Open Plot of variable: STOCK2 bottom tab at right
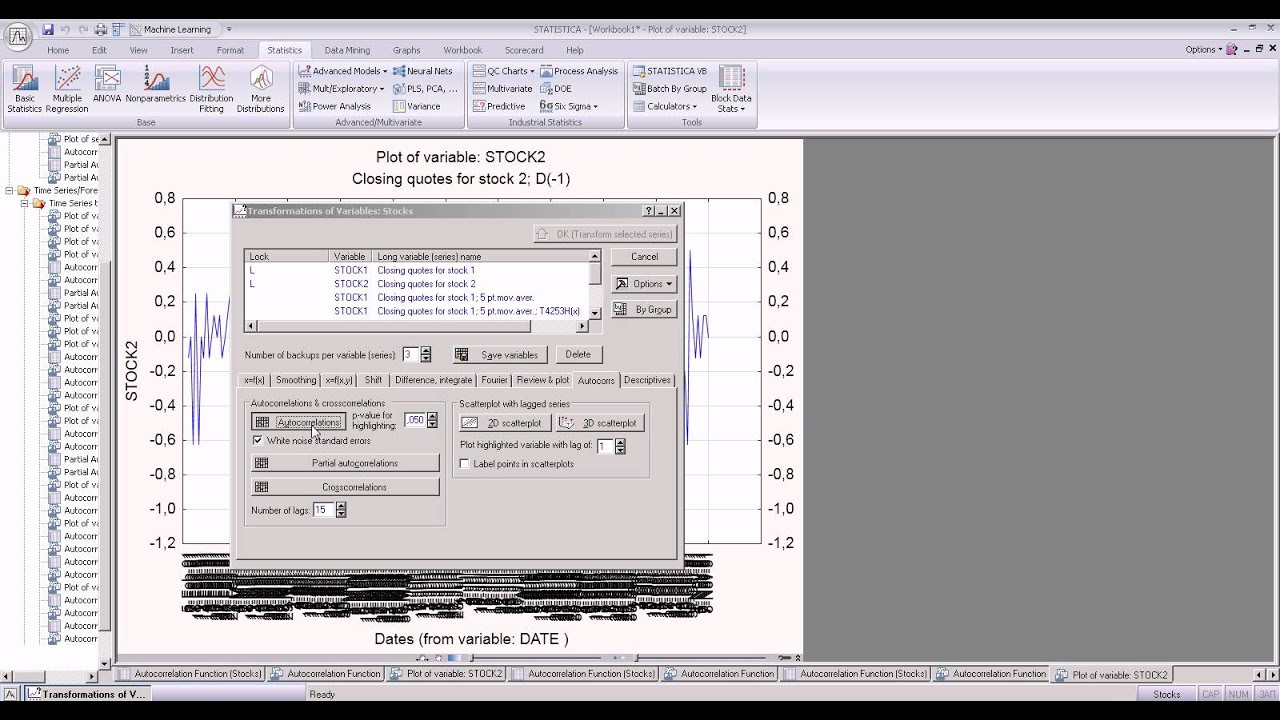1280x720 pixels. pyautogui.click(x=1111, y=674)
